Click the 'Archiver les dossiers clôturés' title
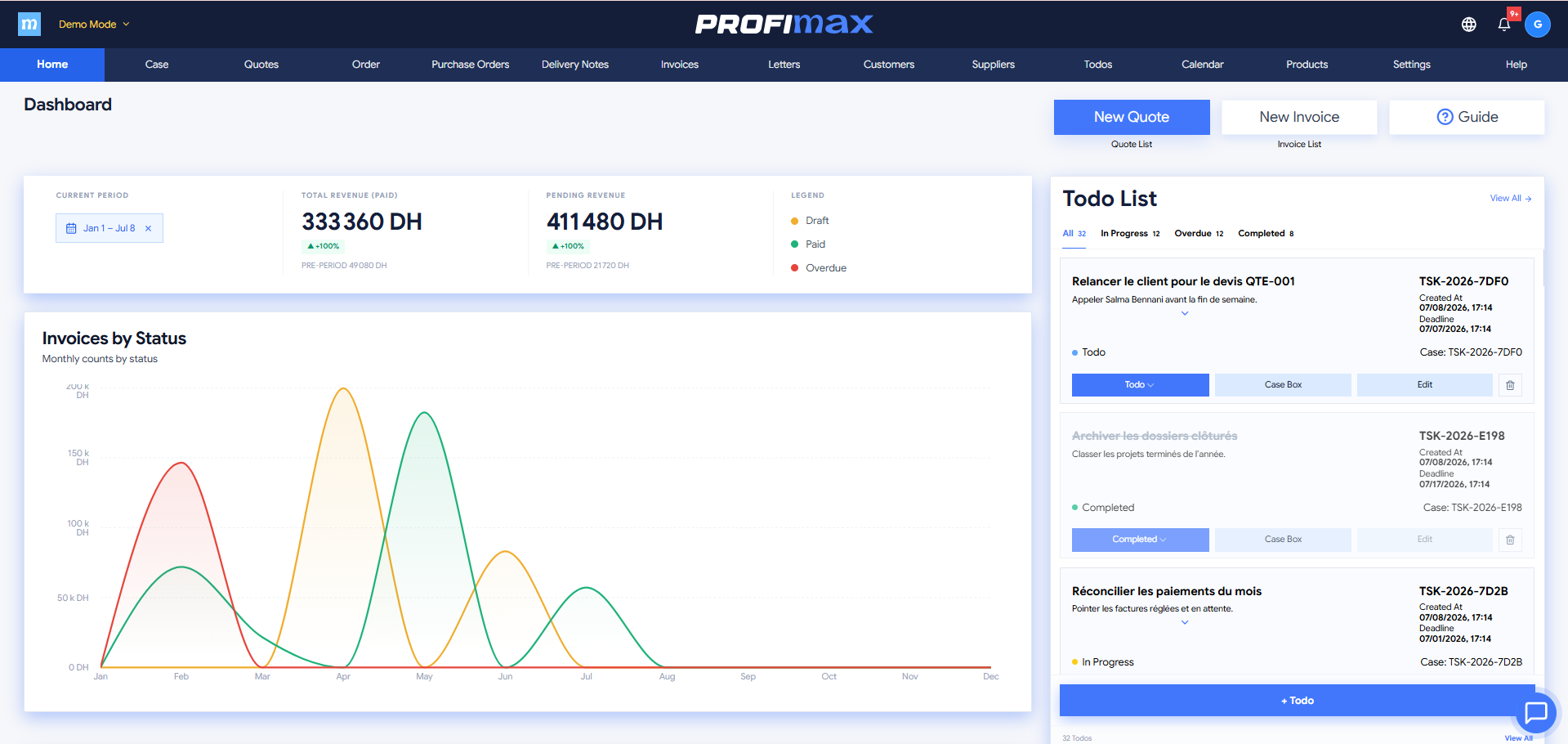Viewport: 1568px width, 744px height. coord(1155,437)
